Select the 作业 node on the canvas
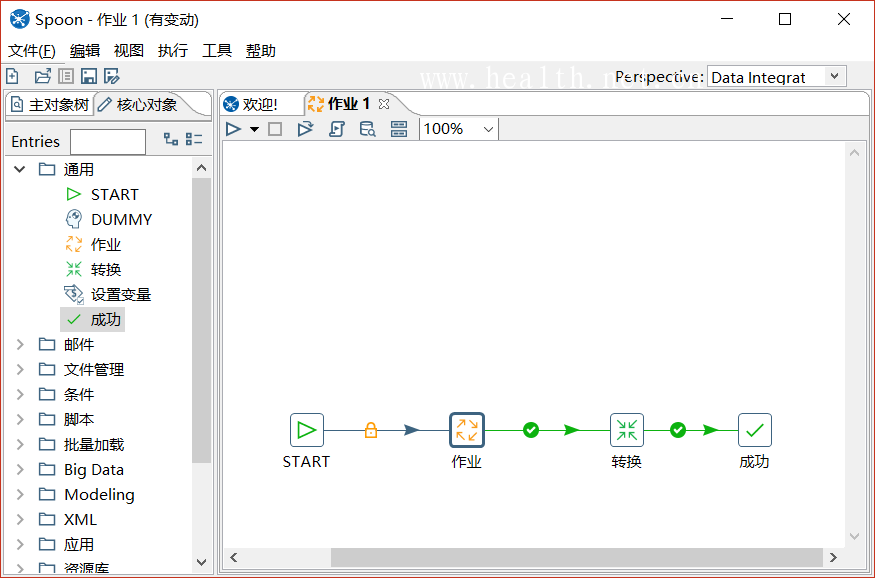The height and width of the screenshot is (578, 875). point(467,430)
